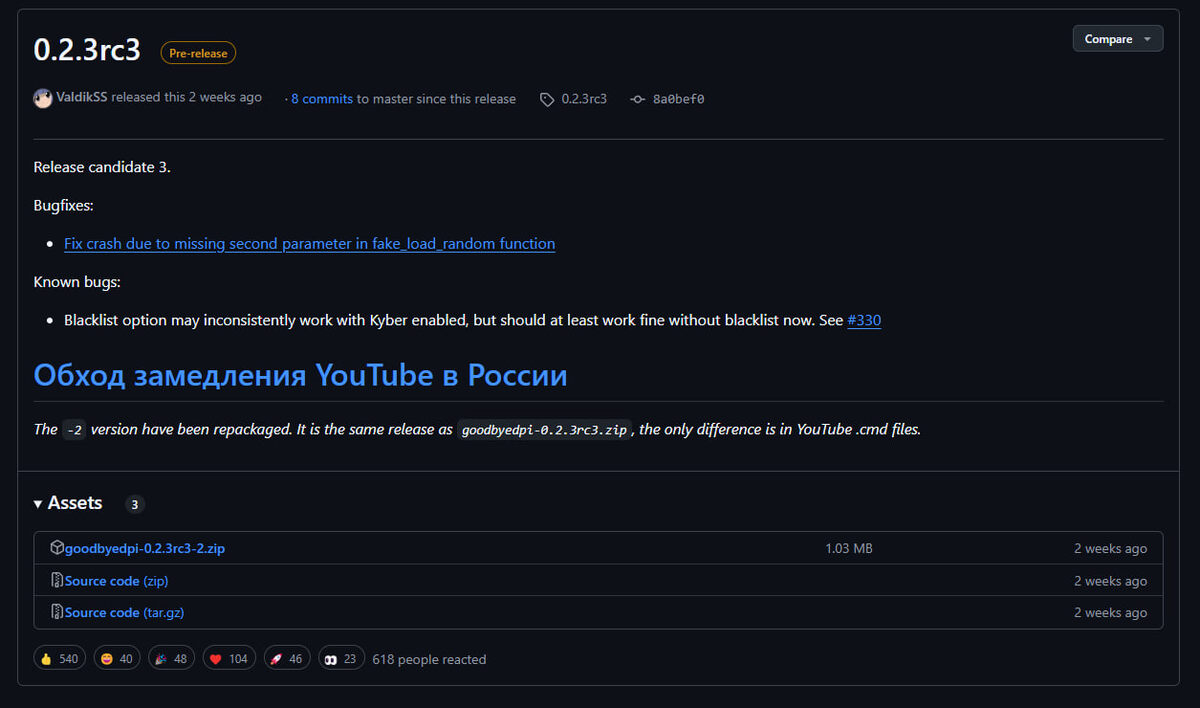Collapse the Assets section
The width and height of the screenshot is (1200, 708).
coord(68,503)
